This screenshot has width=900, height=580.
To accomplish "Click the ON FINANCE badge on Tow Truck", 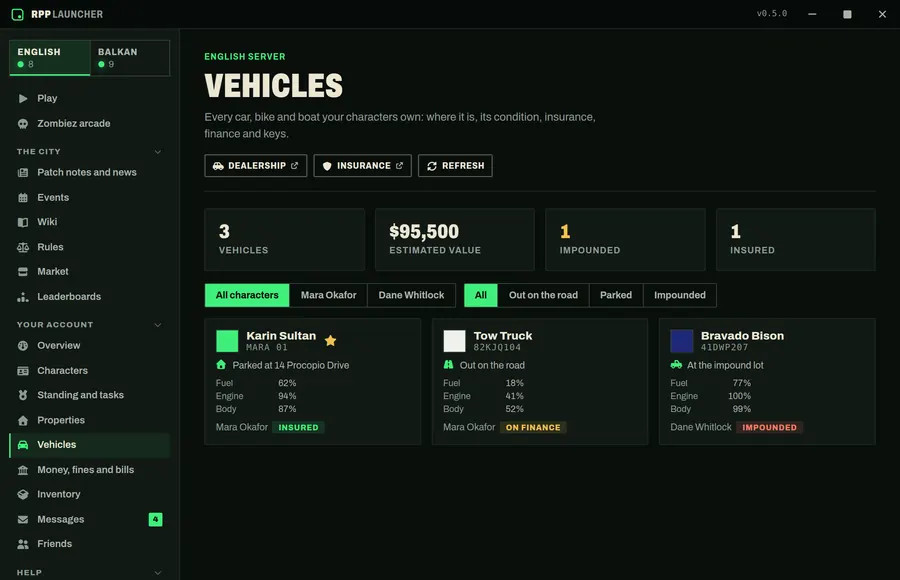I will 533,427.
